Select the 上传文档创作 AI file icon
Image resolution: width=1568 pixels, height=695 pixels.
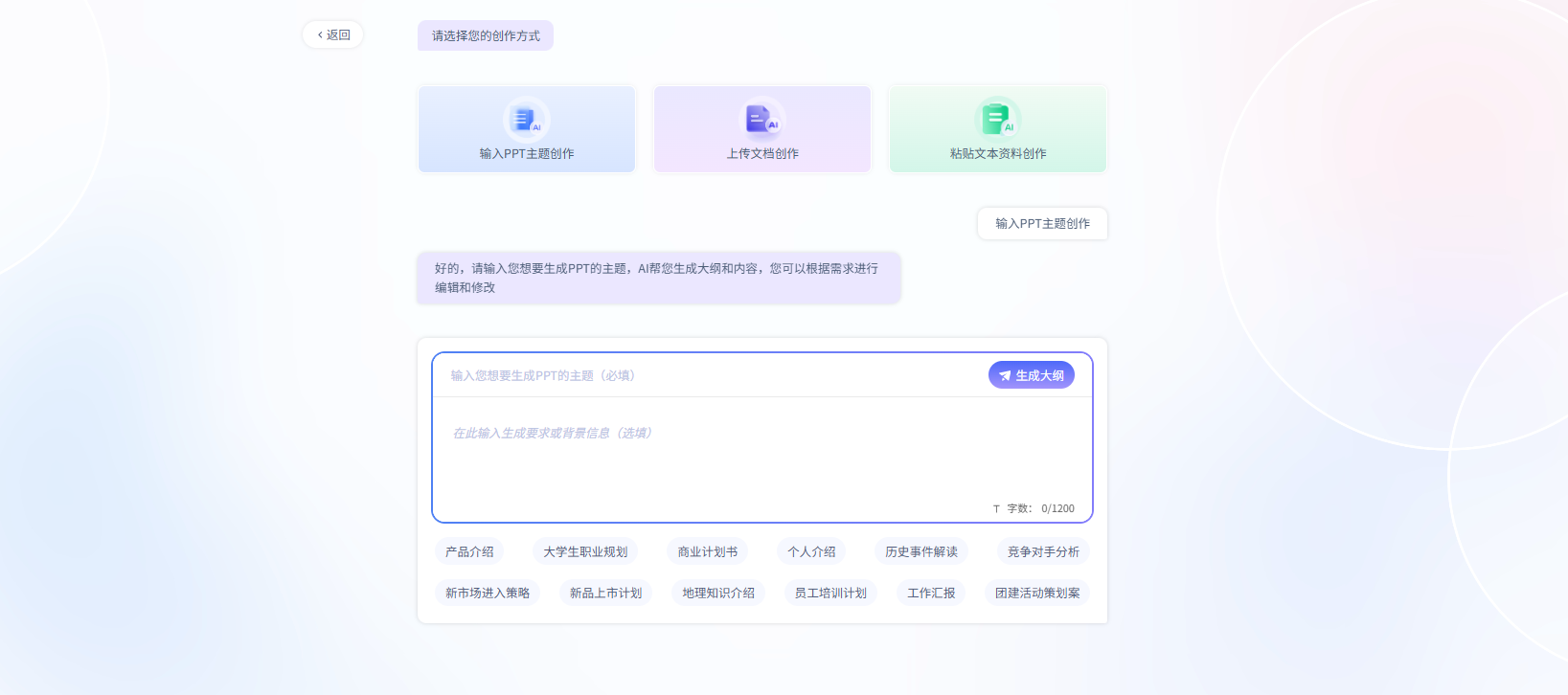click(x=762, y=120)
